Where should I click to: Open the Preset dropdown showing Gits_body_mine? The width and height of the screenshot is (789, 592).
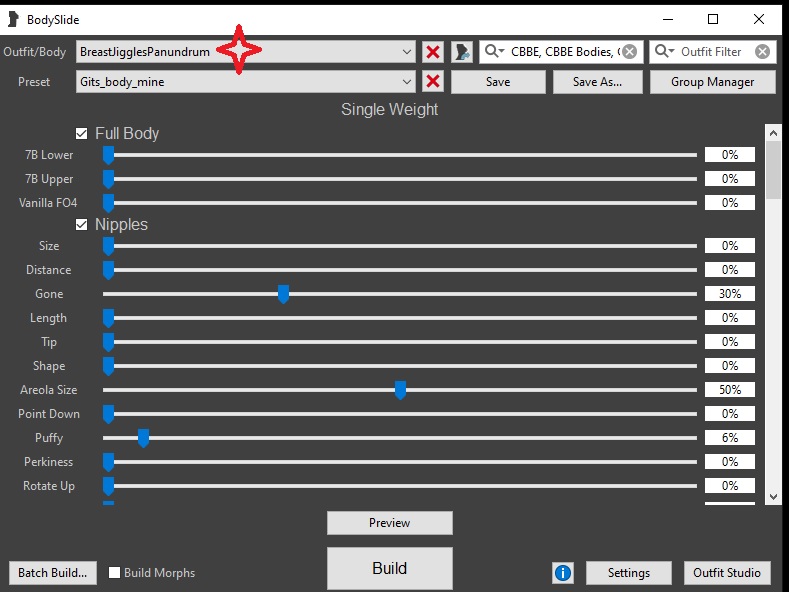point(407,82)
